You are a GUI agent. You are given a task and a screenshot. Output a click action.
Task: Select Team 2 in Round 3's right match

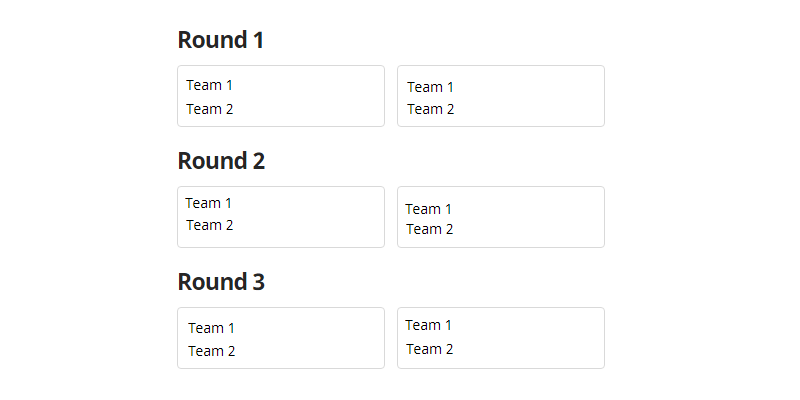coord(429,349)
